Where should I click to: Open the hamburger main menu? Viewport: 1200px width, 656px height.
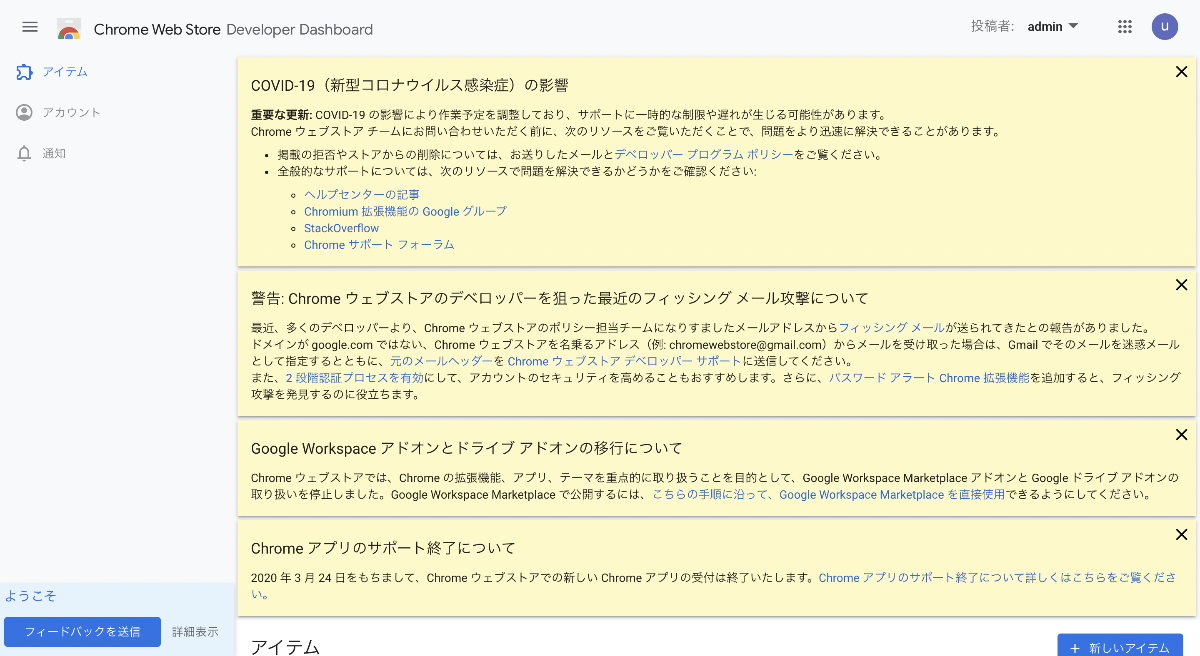tap(30, 27)
